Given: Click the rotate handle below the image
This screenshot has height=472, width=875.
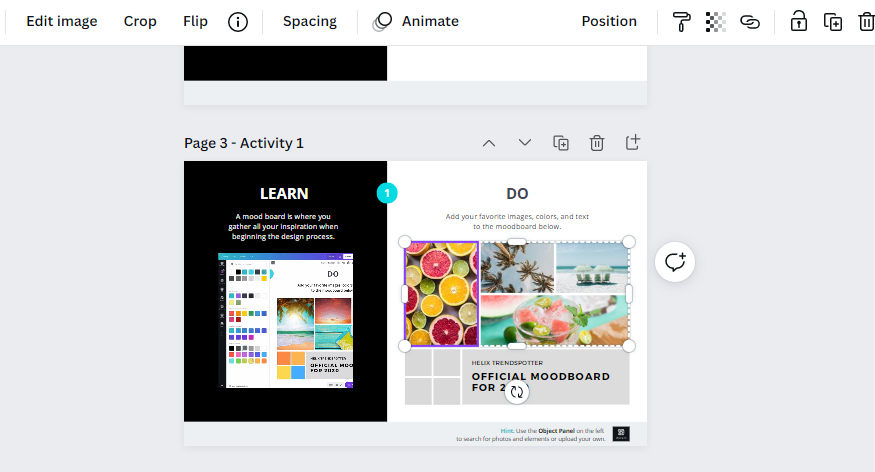Looking at the screenshot, I should [x=517, y=392].
